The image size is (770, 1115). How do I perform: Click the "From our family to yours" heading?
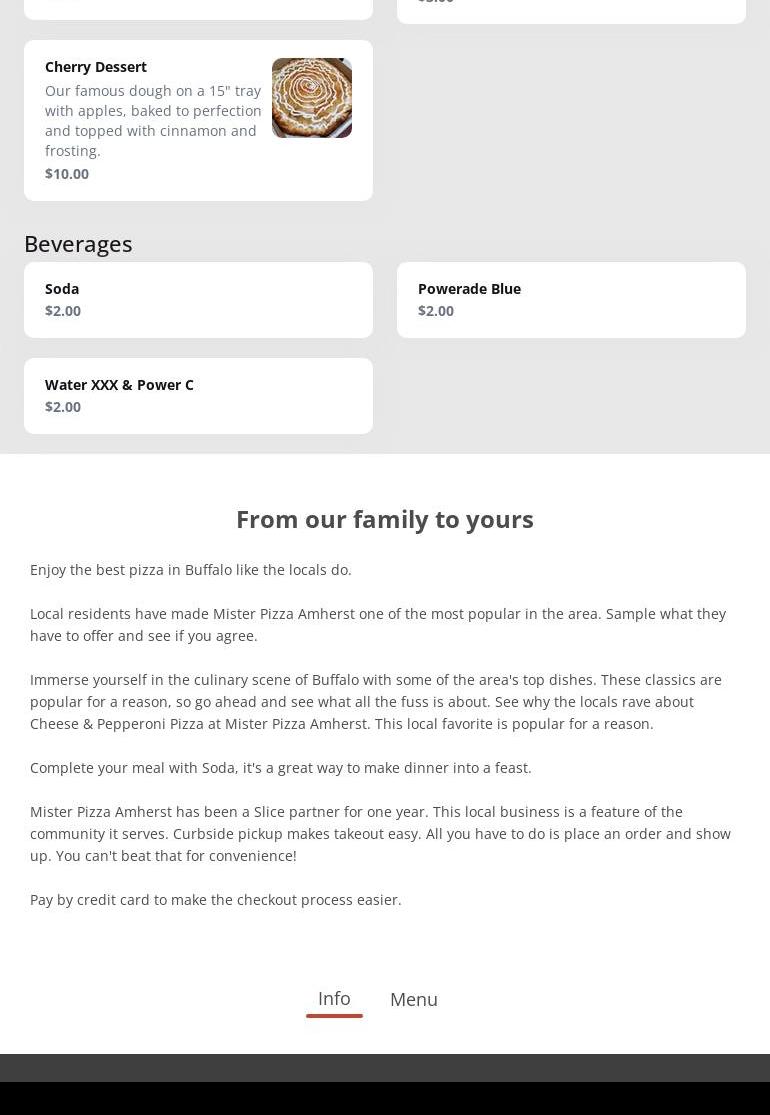click(x=385, y=519)
